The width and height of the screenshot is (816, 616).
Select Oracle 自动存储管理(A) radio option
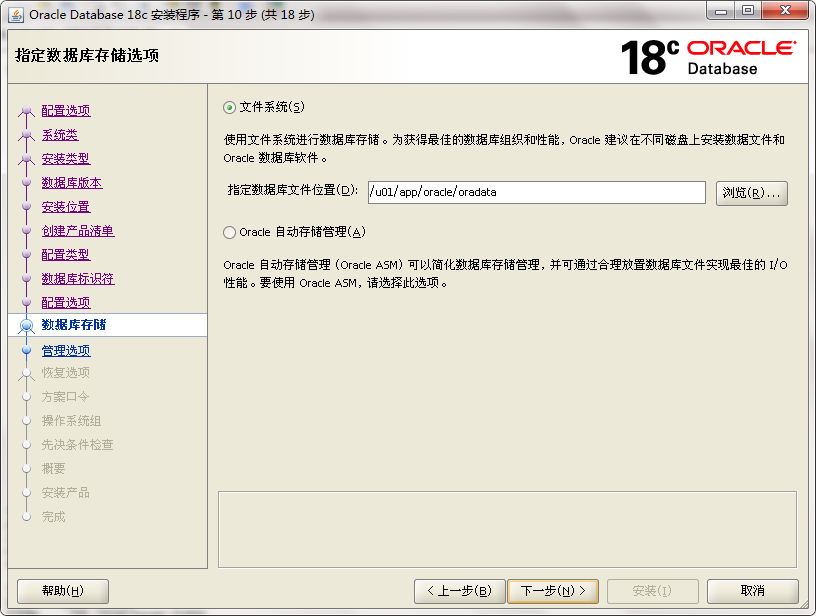click(x=229, y=232)
